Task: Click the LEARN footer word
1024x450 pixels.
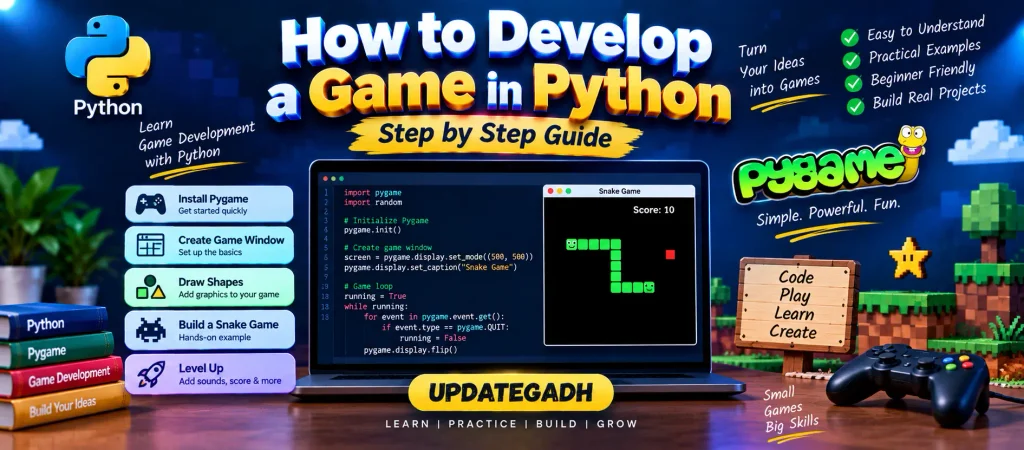Action: [408, 424]
